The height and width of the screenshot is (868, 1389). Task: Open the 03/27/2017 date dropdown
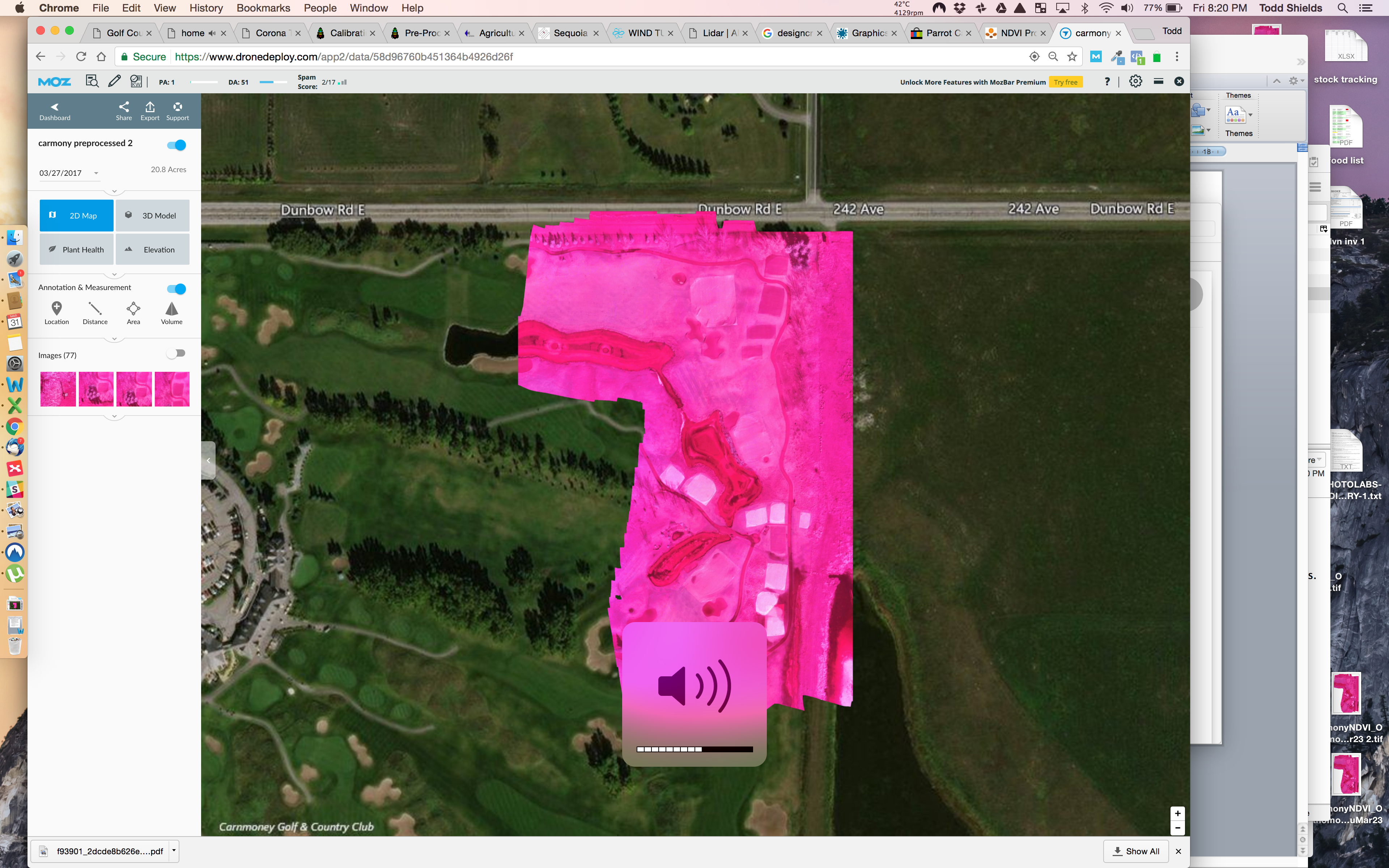click(x=69, y=173)
